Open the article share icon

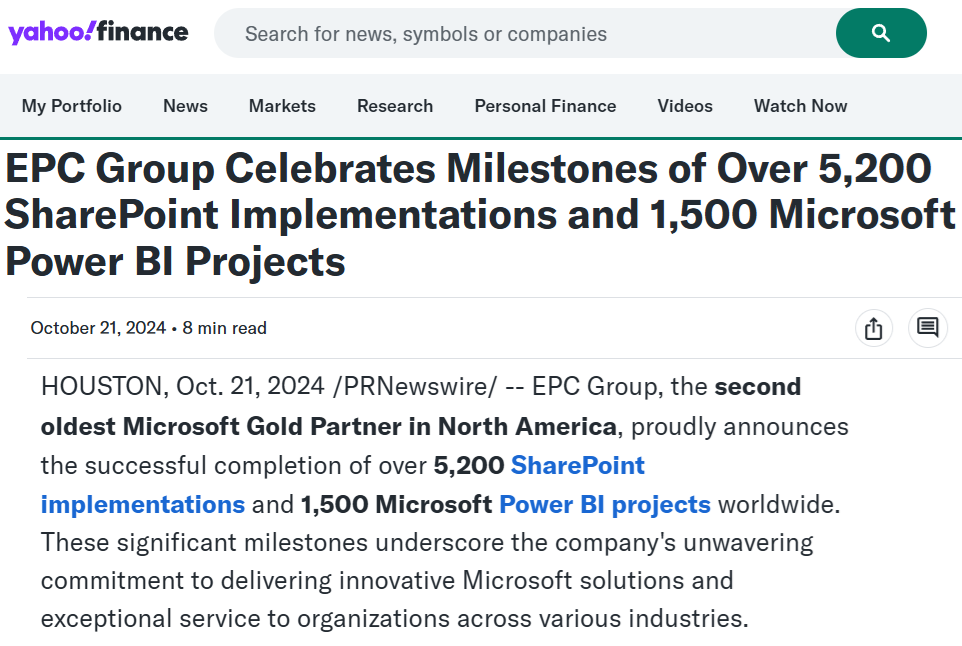pyautogui.click(x=873, y=328)
